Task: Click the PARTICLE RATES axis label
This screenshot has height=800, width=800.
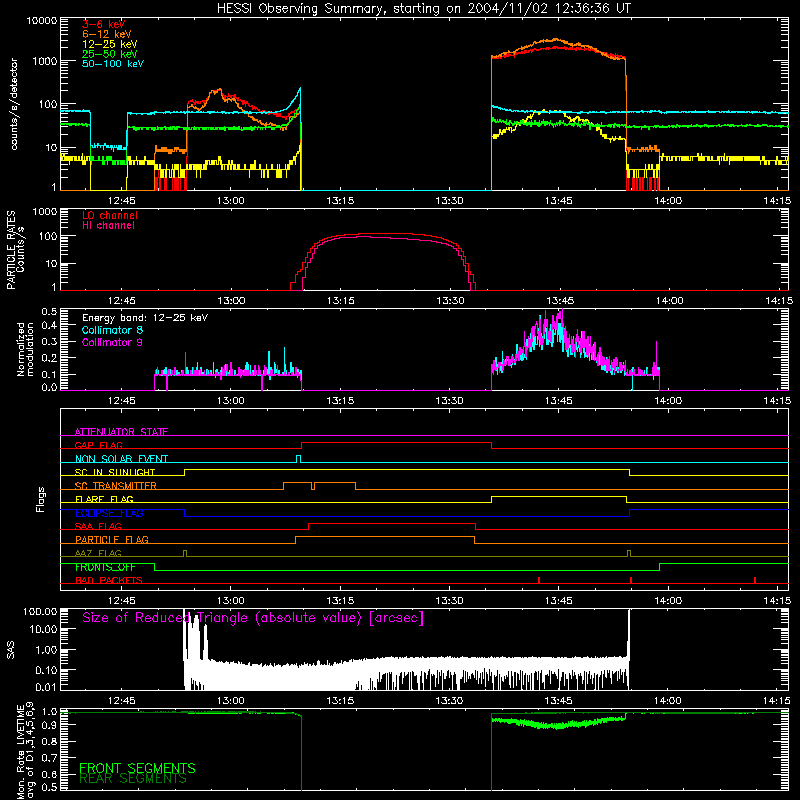Action: (15, 250)
